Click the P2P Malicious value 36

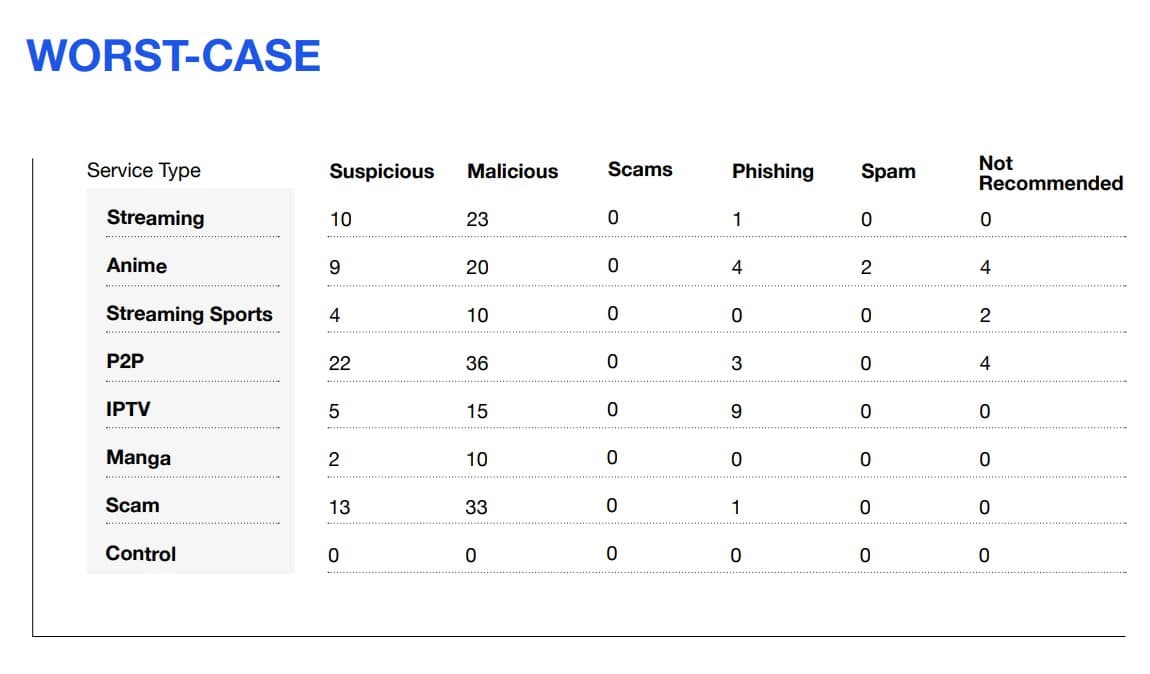(477, 363)
